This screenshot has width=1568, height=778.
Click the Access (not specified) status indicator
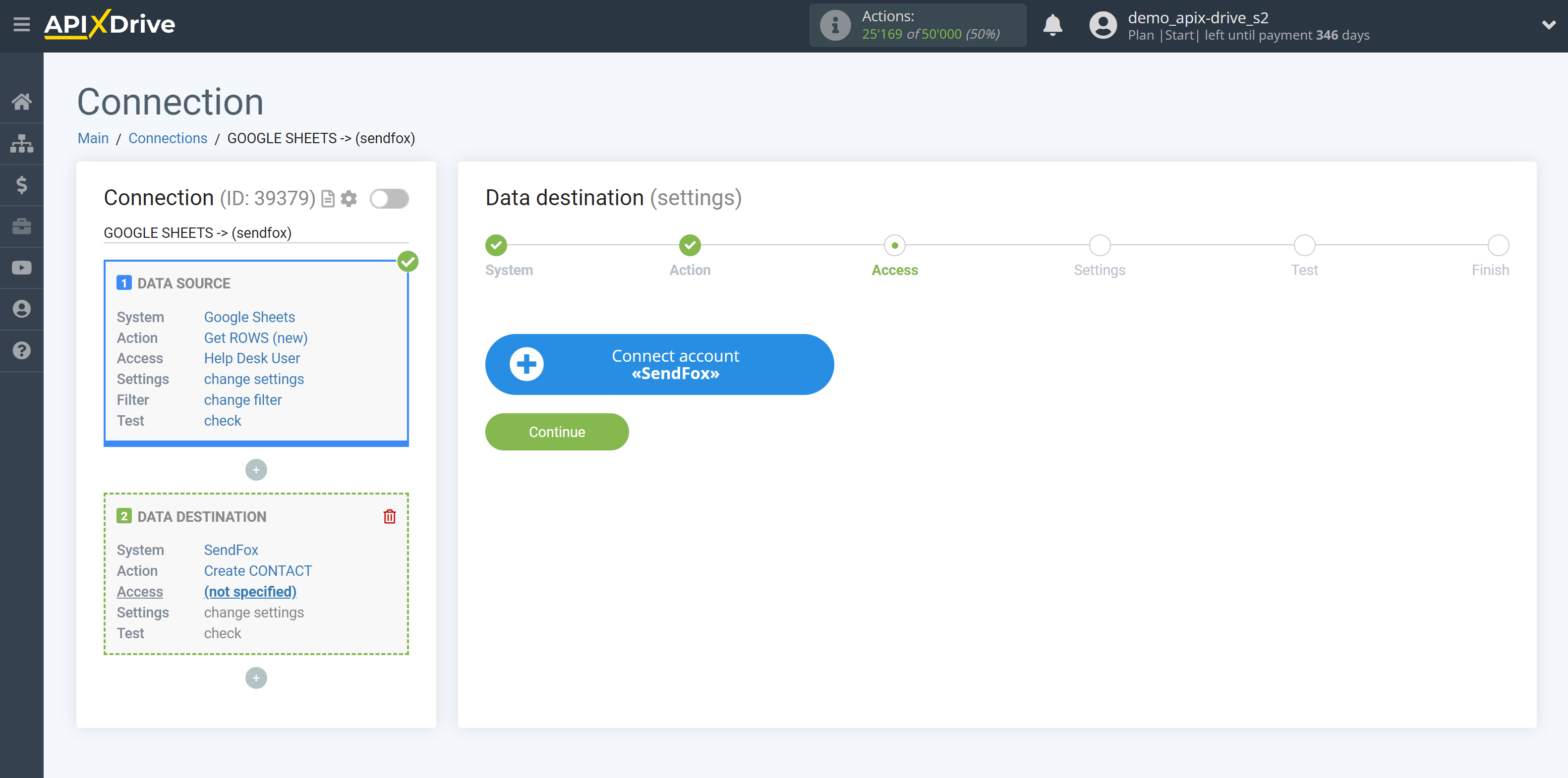(250, 591)
